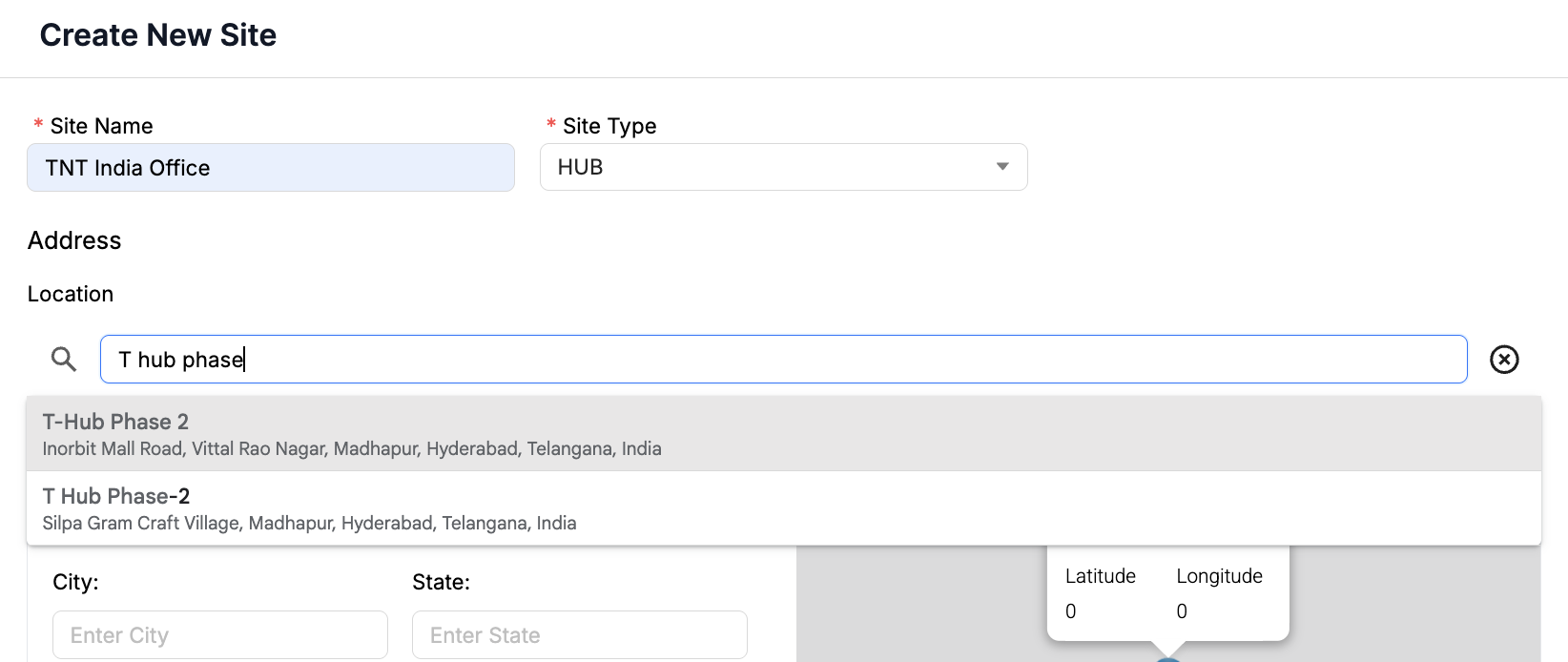
Task: Click the City: label
Action: click(x=75, y=582)
